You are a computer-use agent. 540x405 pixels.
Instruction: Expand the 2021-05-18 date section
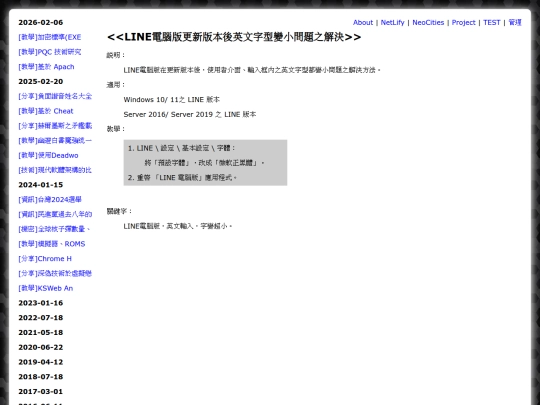(41, 333)
